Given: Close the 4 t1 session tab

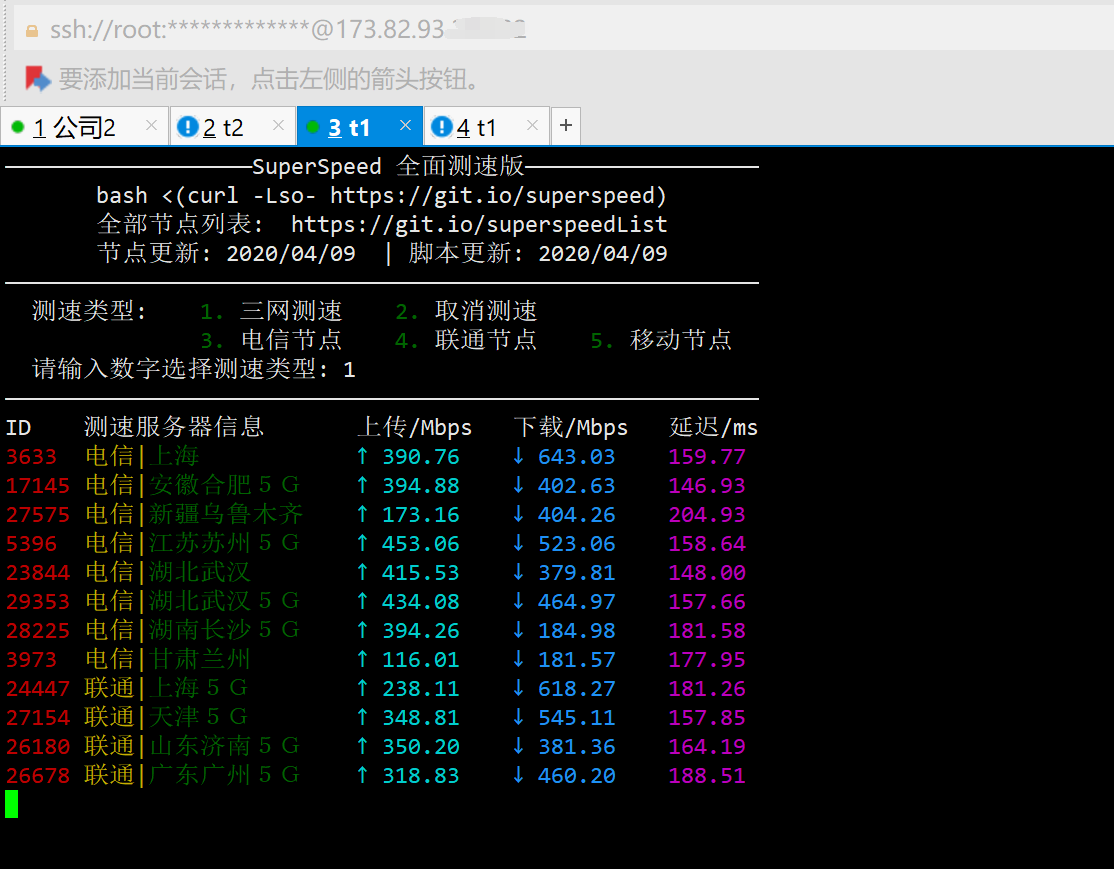Looking at the screenshot, I should pyautogui.click(x=532, y=126).
